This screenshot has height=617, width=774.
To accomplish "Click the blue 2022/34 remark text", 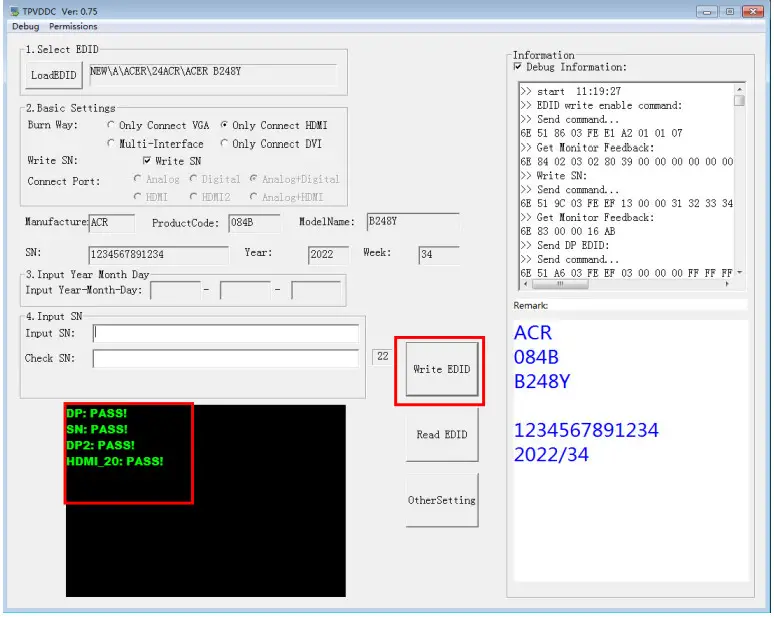I will pos(551,455).
